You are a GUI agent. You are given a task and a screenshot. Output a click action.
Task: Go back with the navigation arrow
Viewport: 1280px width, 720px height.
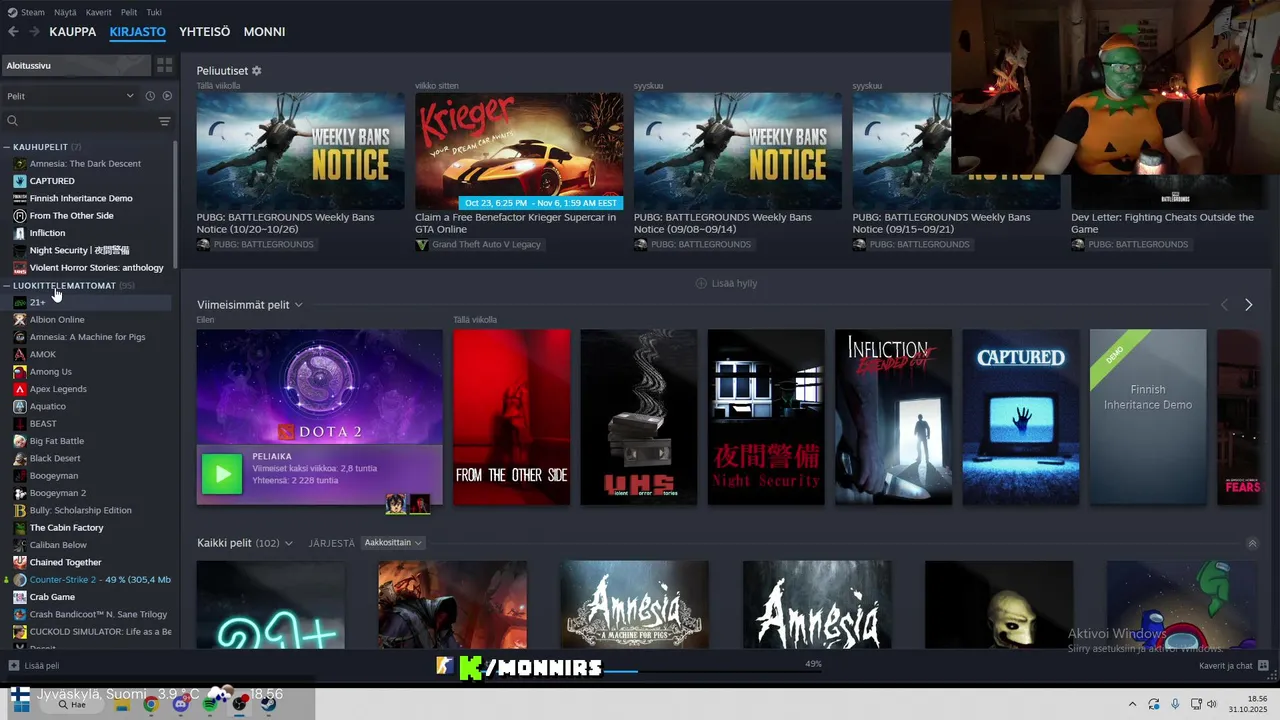click(x=13, y=32)
